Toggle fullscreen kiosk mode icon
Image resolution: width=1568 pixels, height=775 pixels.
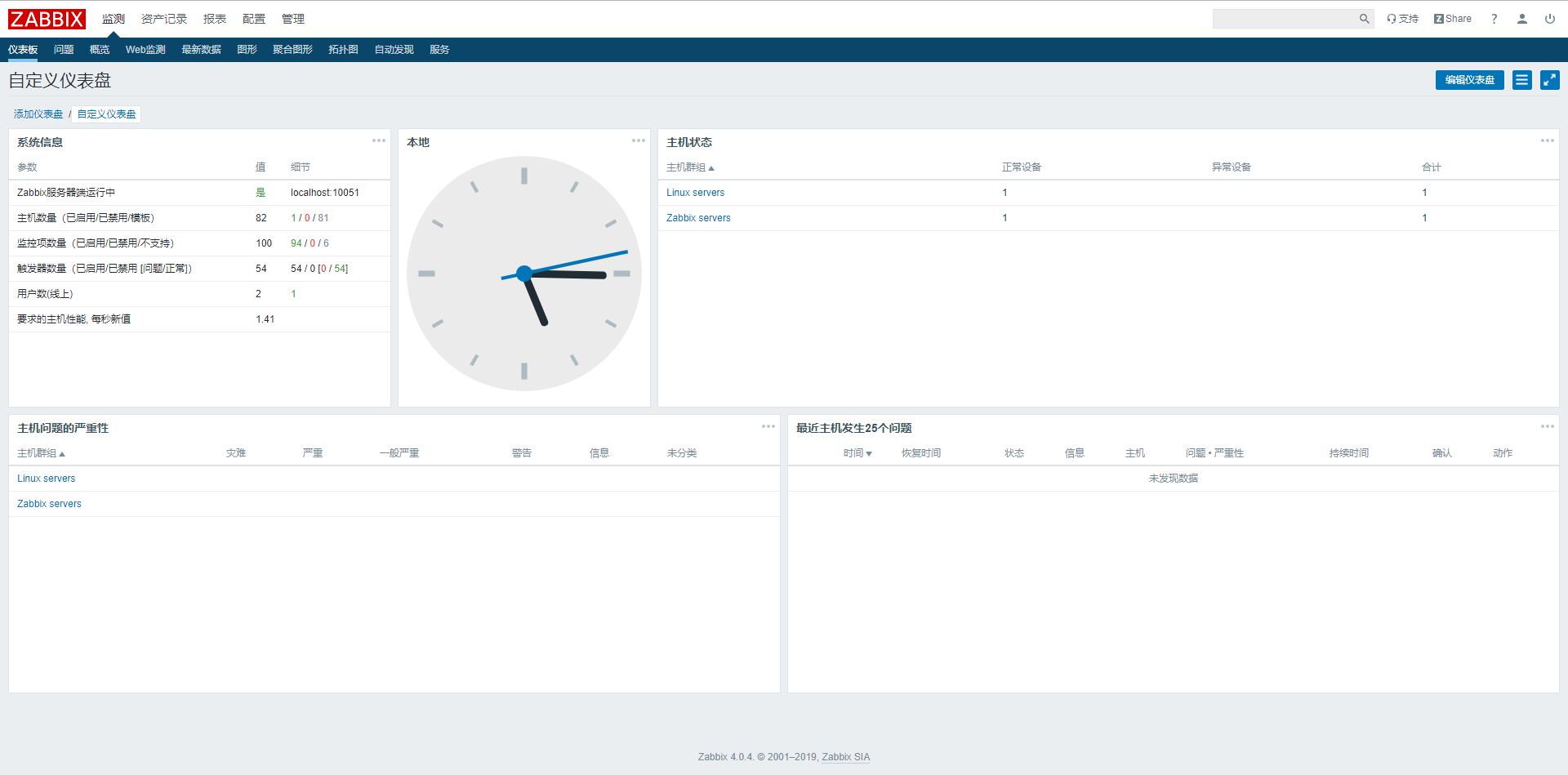1549,80
